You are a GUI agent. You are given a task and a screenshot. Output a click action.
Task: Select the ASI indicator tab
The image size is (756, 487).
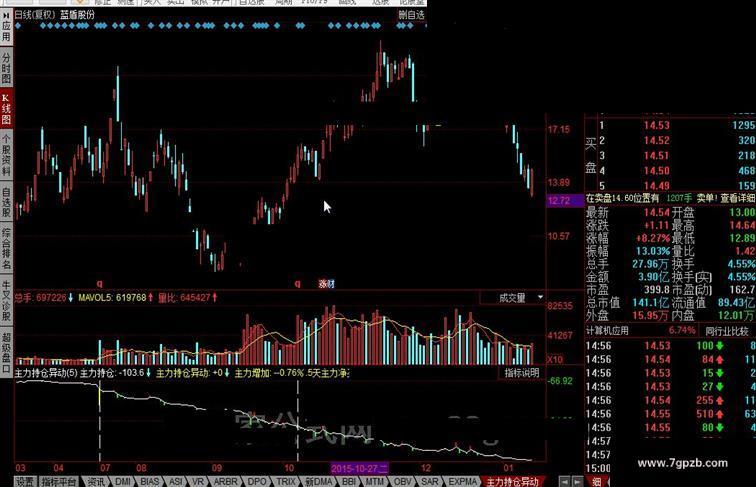tap(176, 481)
